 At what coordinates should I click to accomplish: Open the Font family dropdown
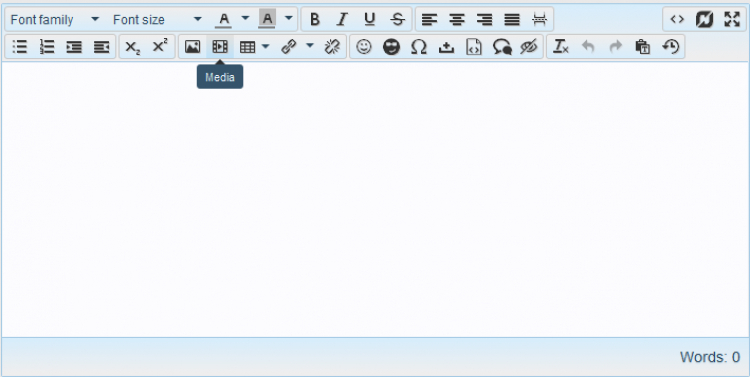tap(55, 20)
